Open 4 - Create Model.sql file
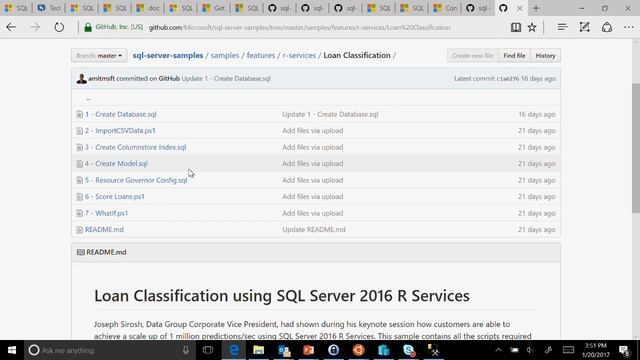Viewport: 640px width, 360px height. point(116,164)
